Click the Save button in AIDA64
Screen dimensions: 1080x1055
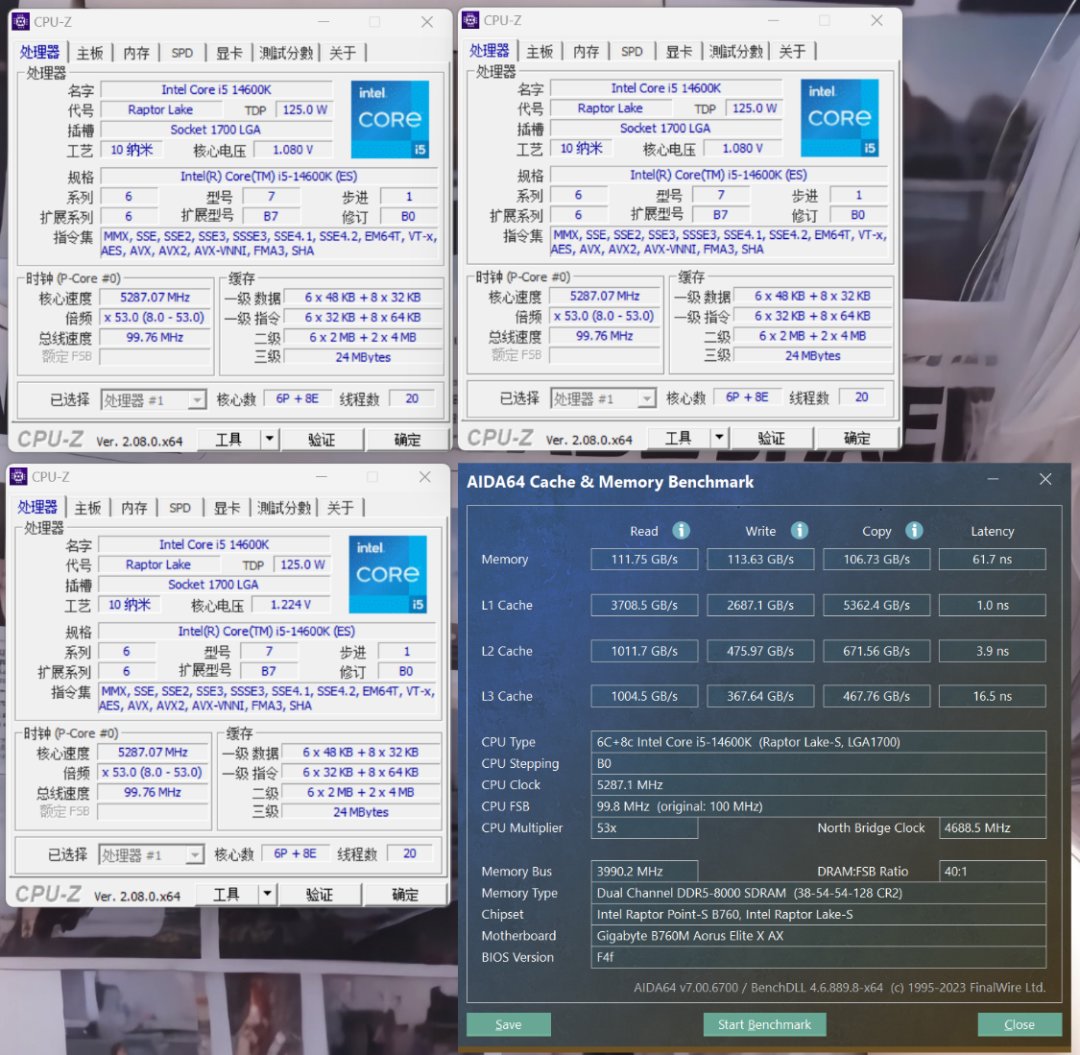pos(508,1024)
